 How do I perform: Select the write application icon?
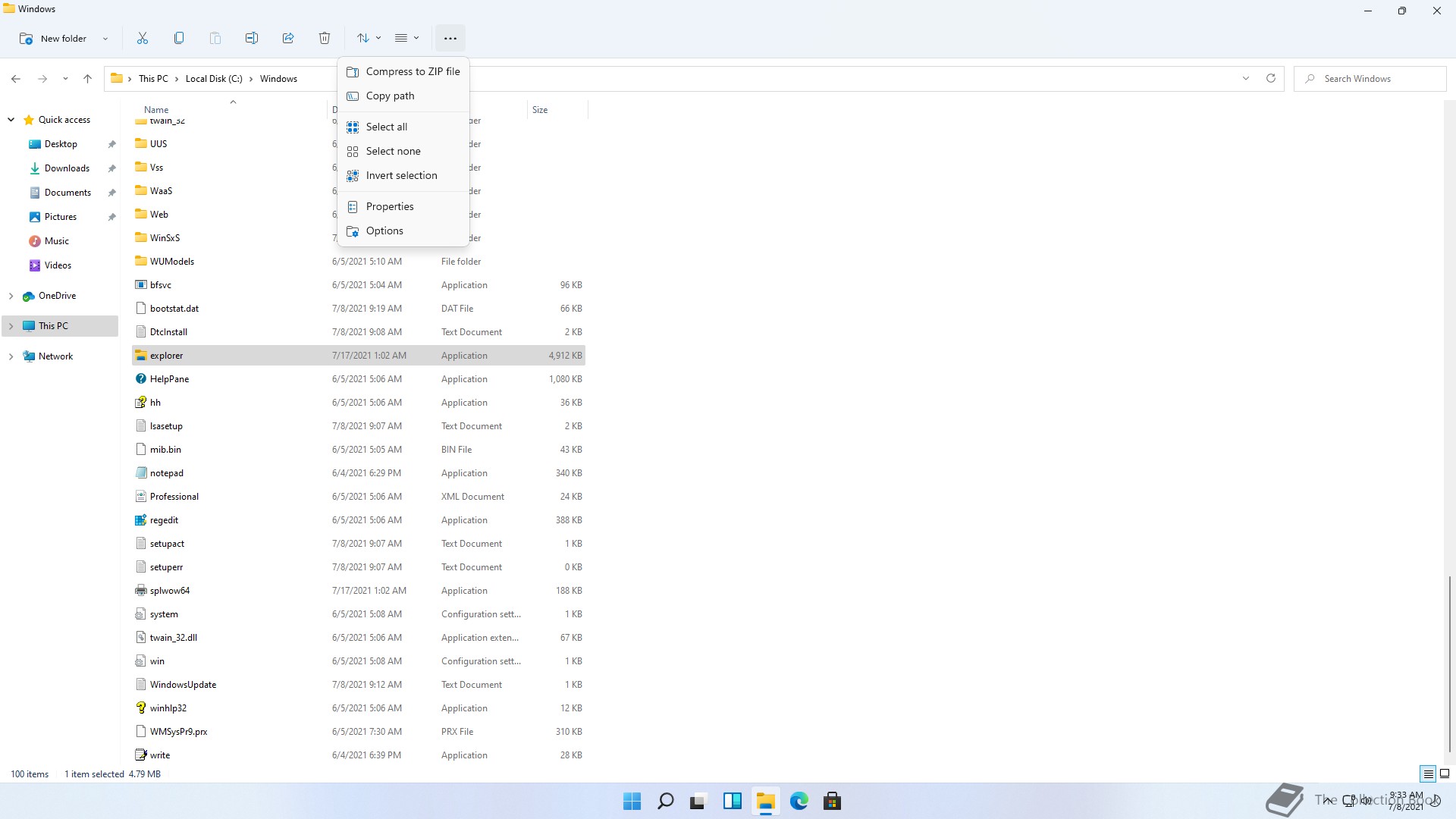pyautogui.click(x=141, y=755)
